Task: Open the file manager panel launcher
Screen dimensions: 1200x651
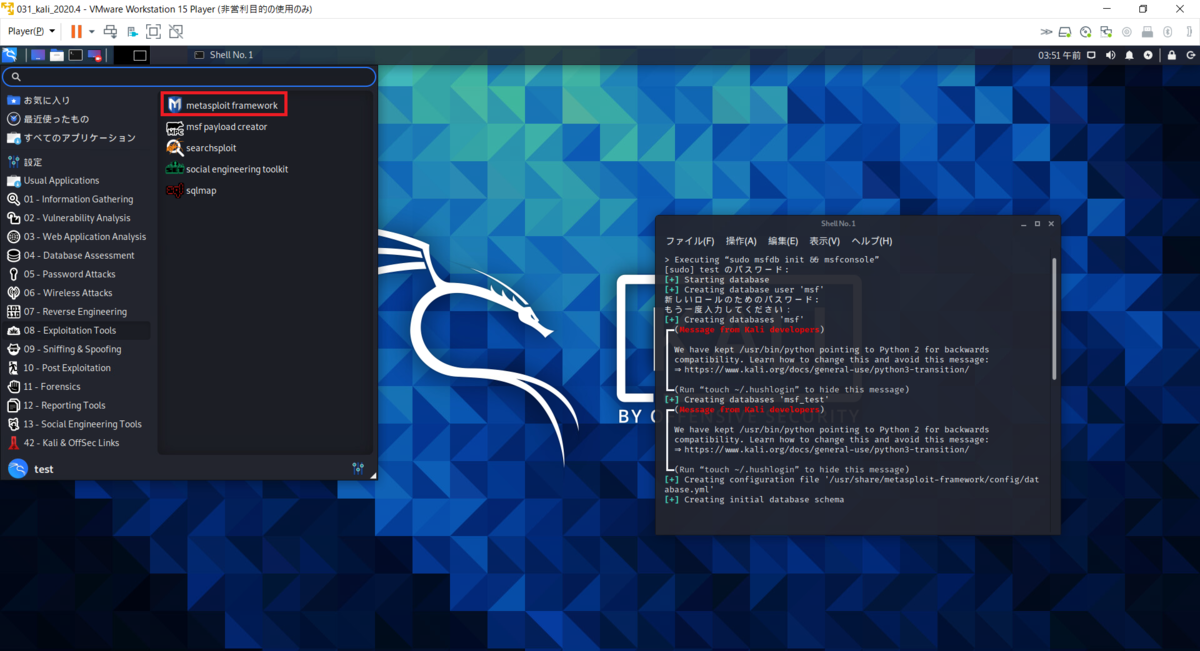Action: 57,55
